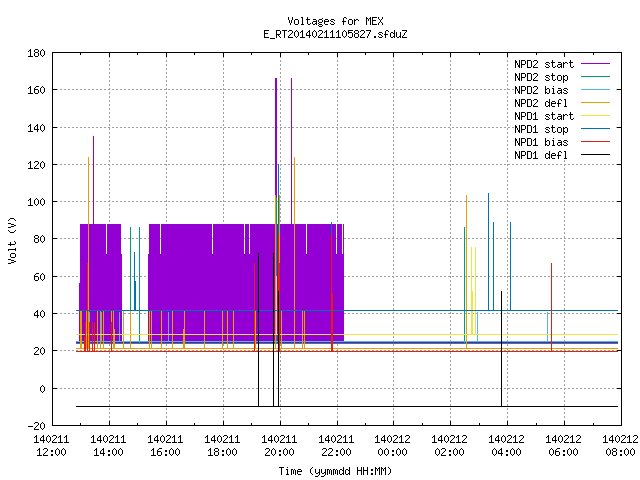Image resolution: width=640 pixels, height=480 pixels.
Task: Click the '140211 12:00' time tick label
Action: 51,446
